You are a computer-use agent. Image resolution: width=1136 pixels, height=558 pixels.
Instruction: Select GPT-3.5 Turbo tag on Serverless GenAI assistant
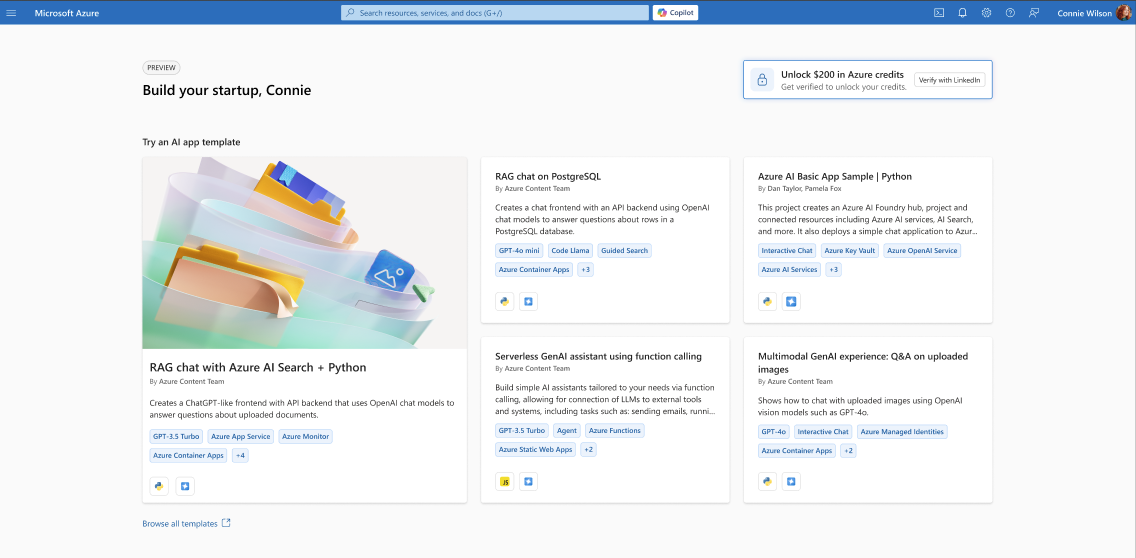(522, 430)
